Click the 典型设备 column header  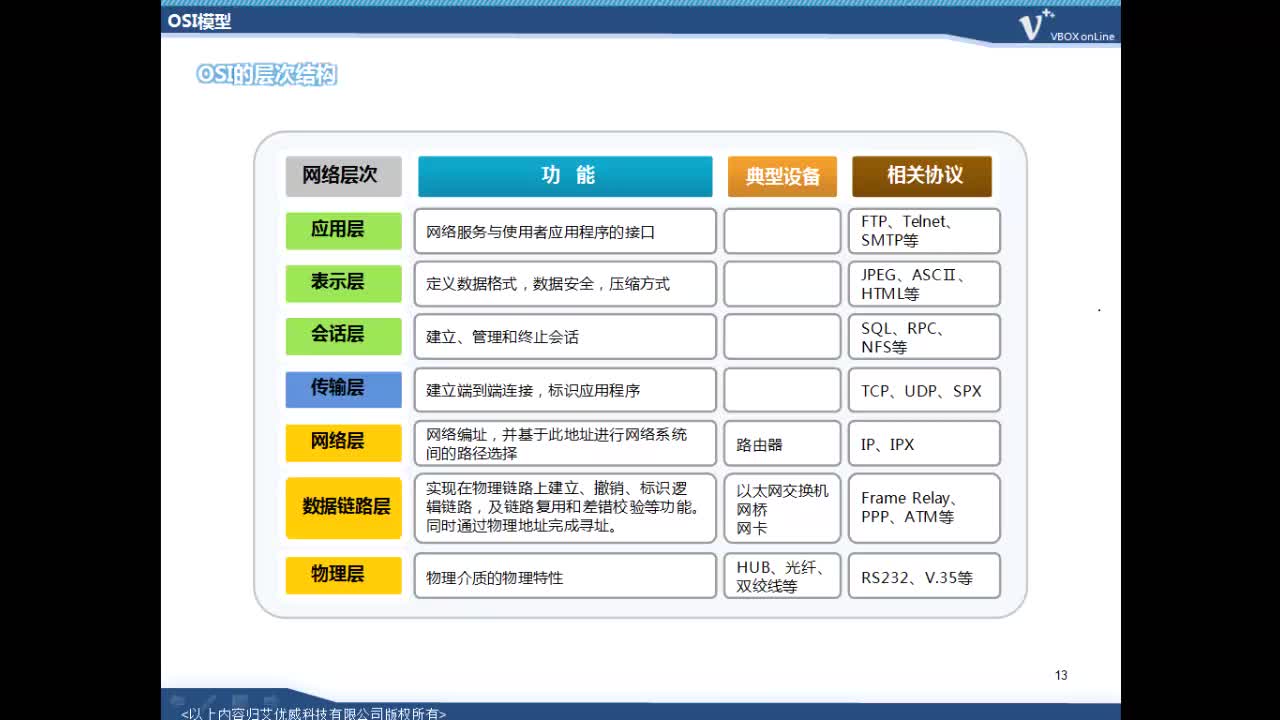coord(782,176)
